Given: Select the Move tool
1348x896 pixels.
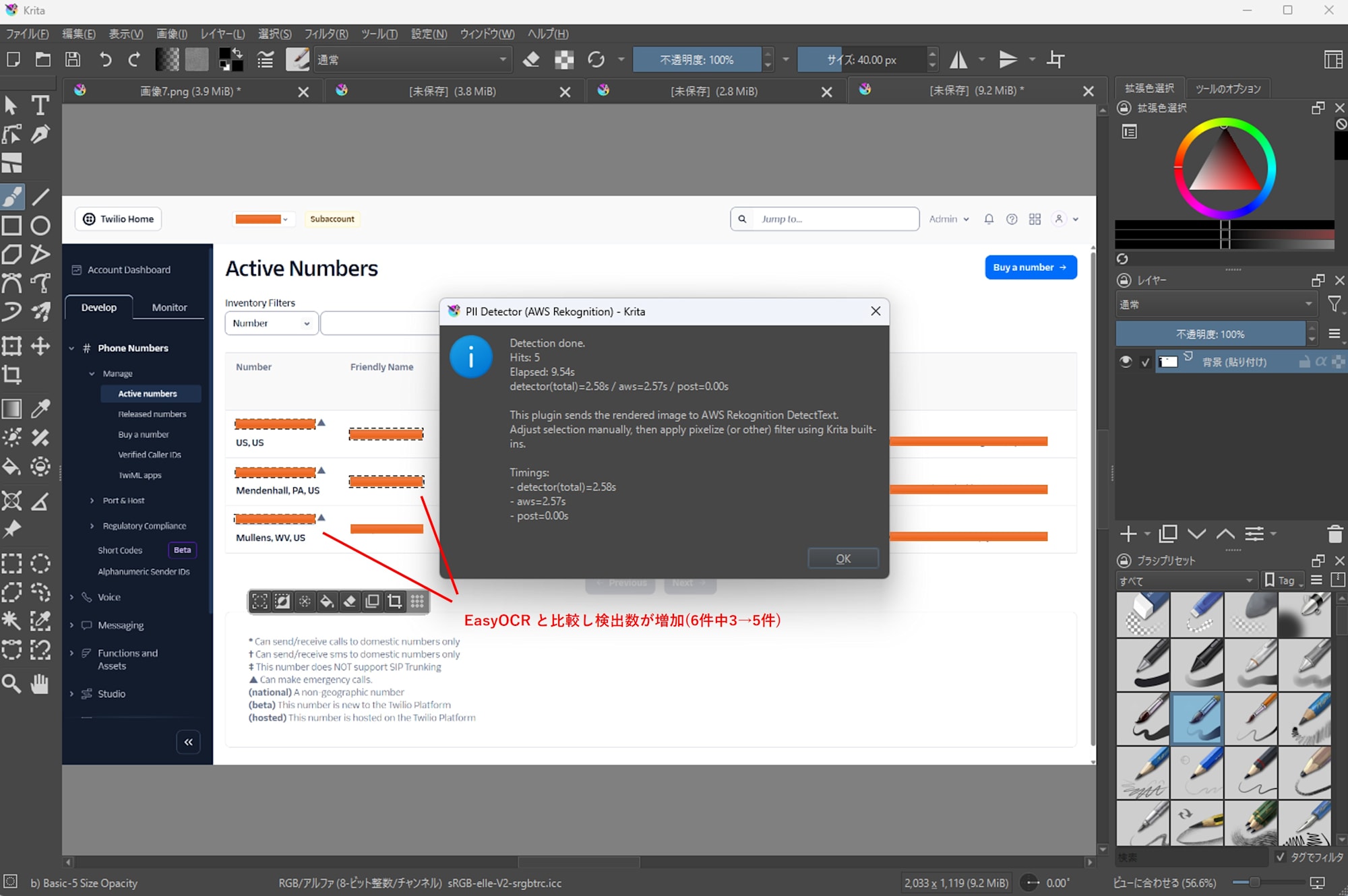Looking at the screenshot, I should tap(40, 346).
